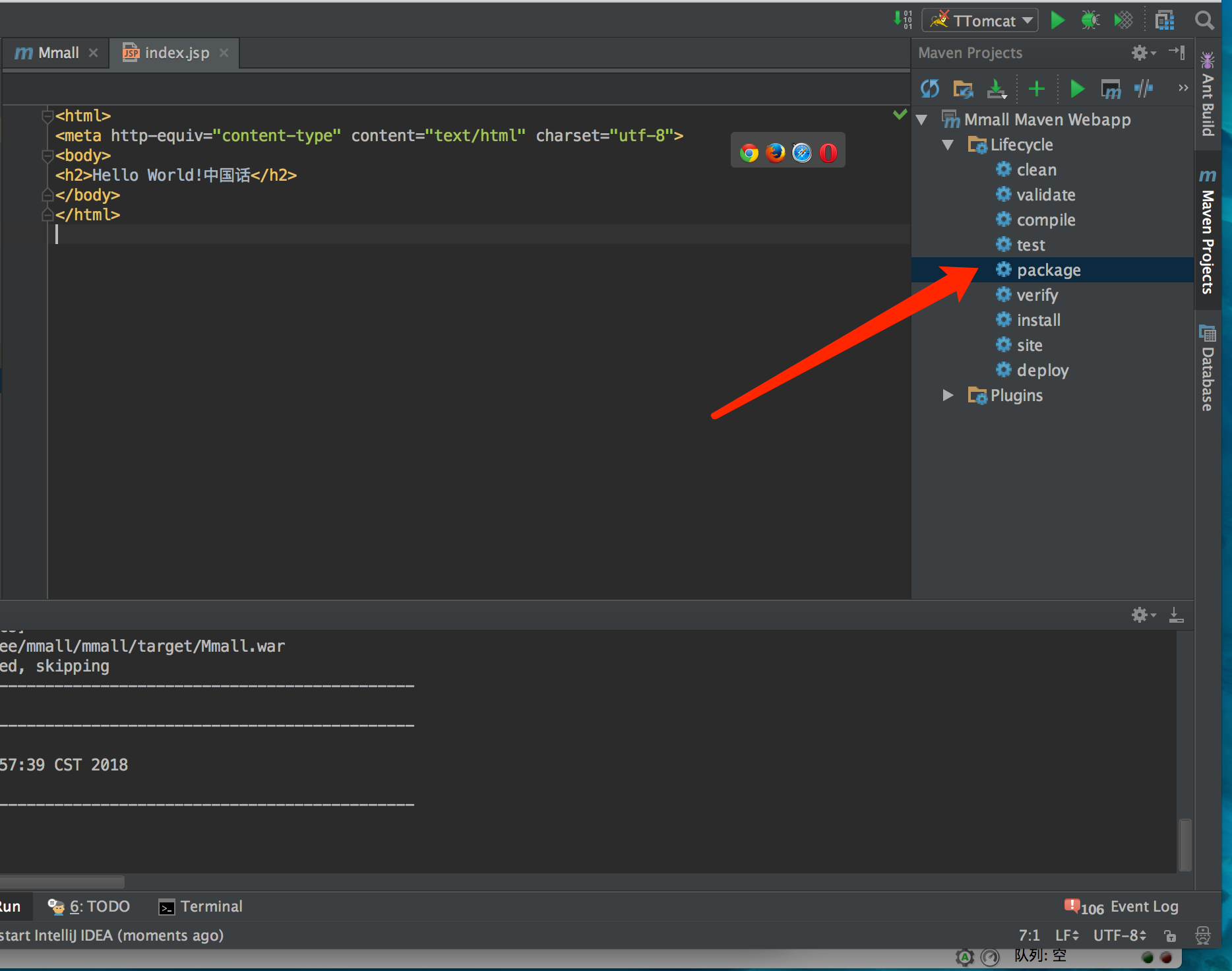Click the green Run button in top toolbar
This screenshot has width=1232, height=971.
pyautogui.click(x=1057, y=20)
